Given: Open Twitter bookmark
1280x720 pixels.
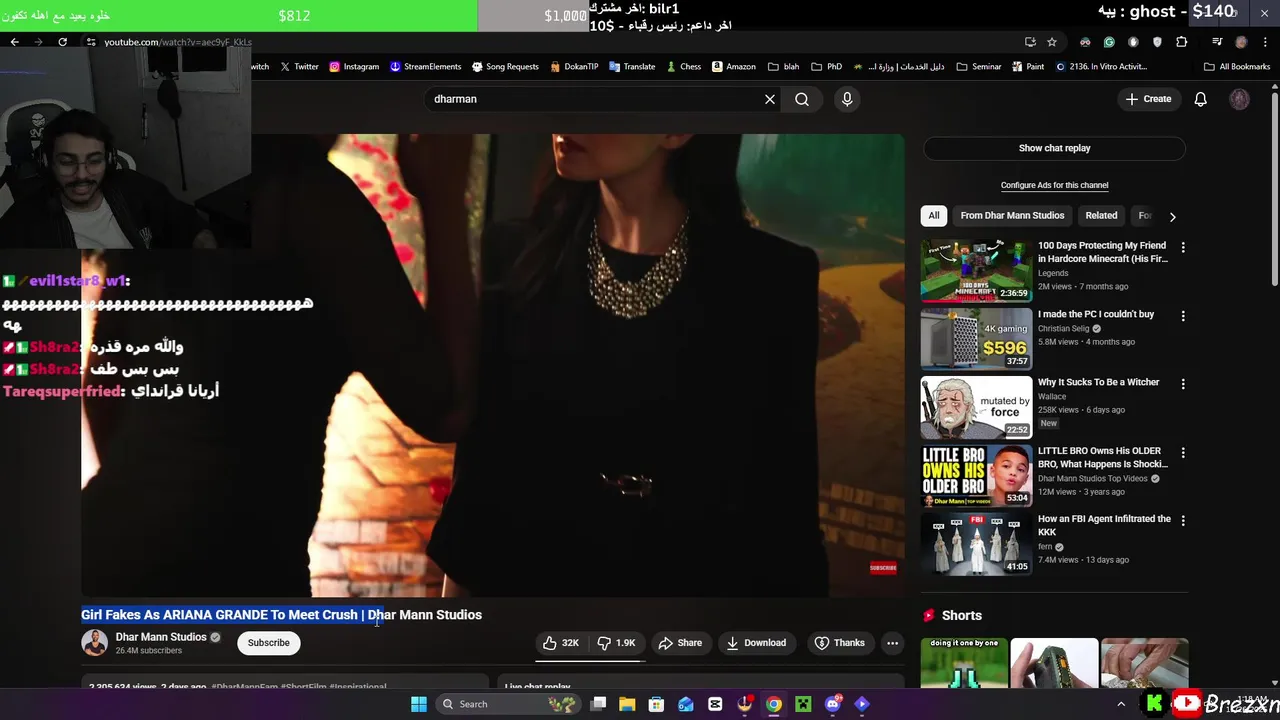Looking at the screenshot, I should coord(299,67).
